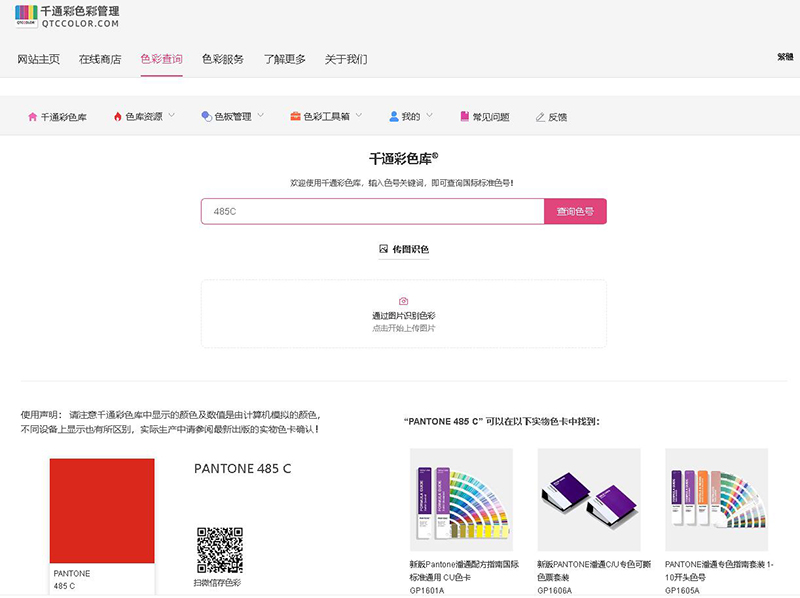Expand the 色库资源 dropdown arrow
800x598 pixels.
pos(171,116)
